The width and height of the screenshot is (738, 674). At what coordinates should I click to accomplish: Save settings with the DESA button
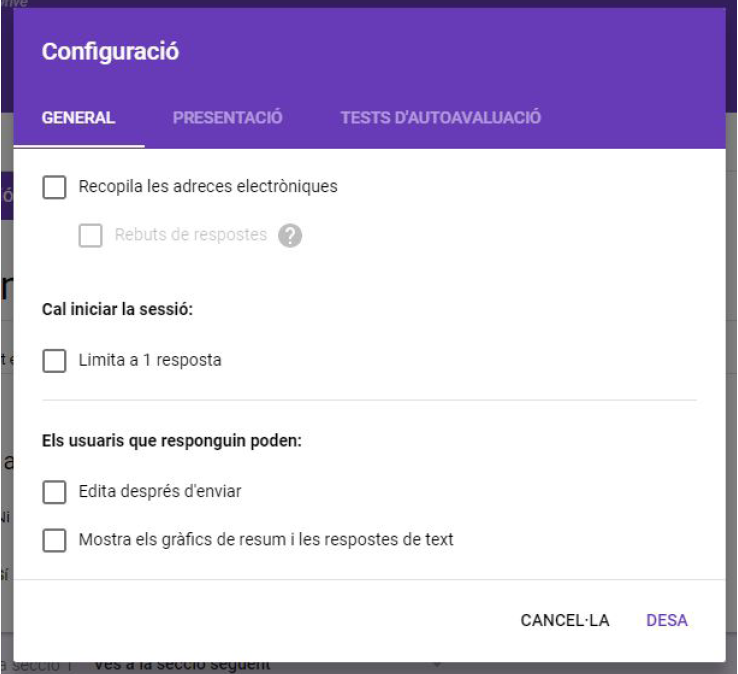[x=667, y=620]
